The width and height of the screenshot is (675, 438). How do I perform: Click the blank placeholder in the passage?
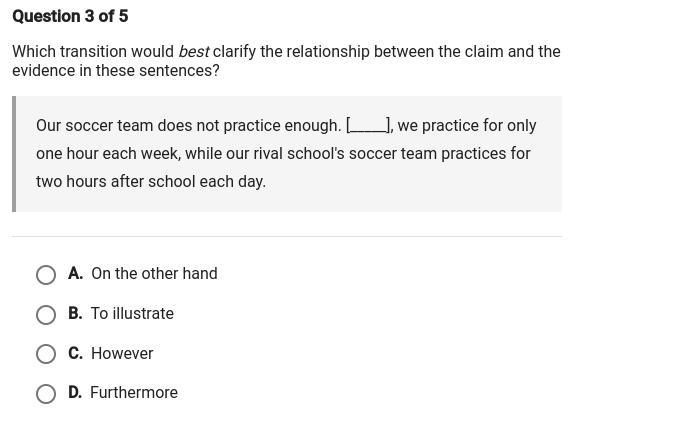(367, 126)
